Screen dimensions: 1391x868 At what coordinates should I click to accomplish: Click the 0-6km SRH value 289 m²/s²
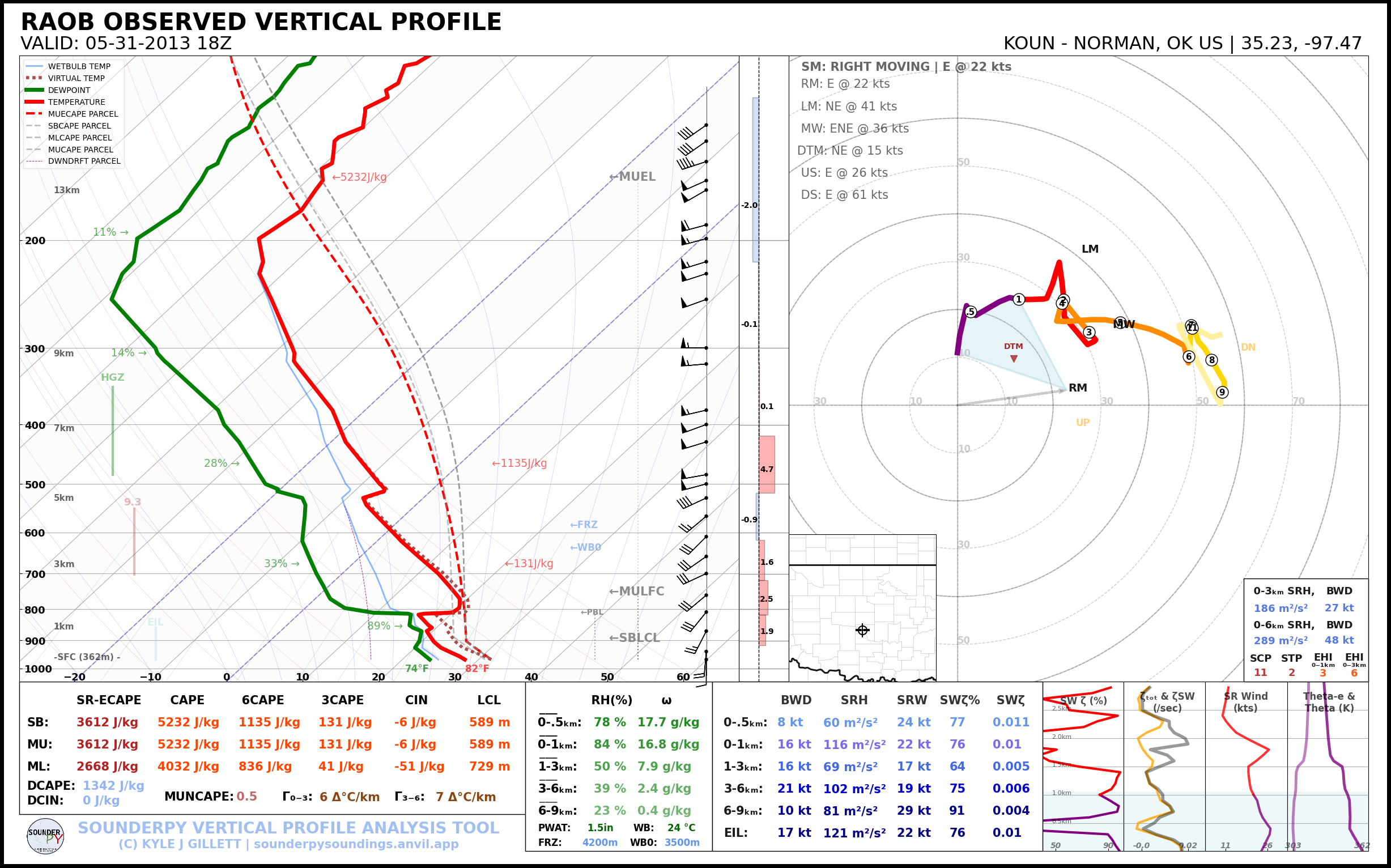pyautogui.click(x=1281, y=641)
